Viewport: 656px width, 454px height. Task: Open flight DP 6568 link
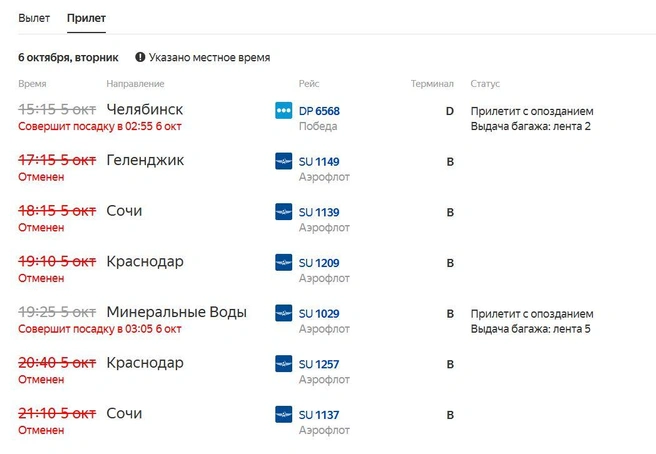(319, 111)
